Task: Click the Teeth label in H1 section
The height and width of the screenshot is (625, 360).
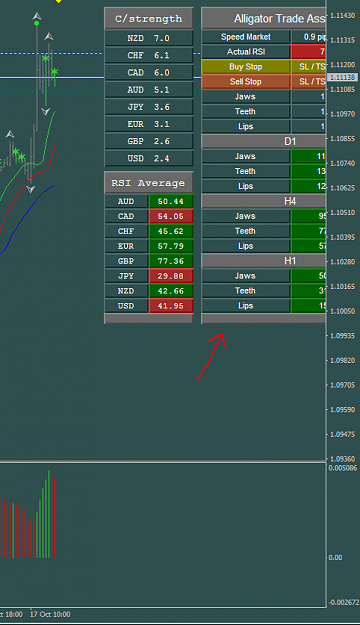Action: (246, 291)
